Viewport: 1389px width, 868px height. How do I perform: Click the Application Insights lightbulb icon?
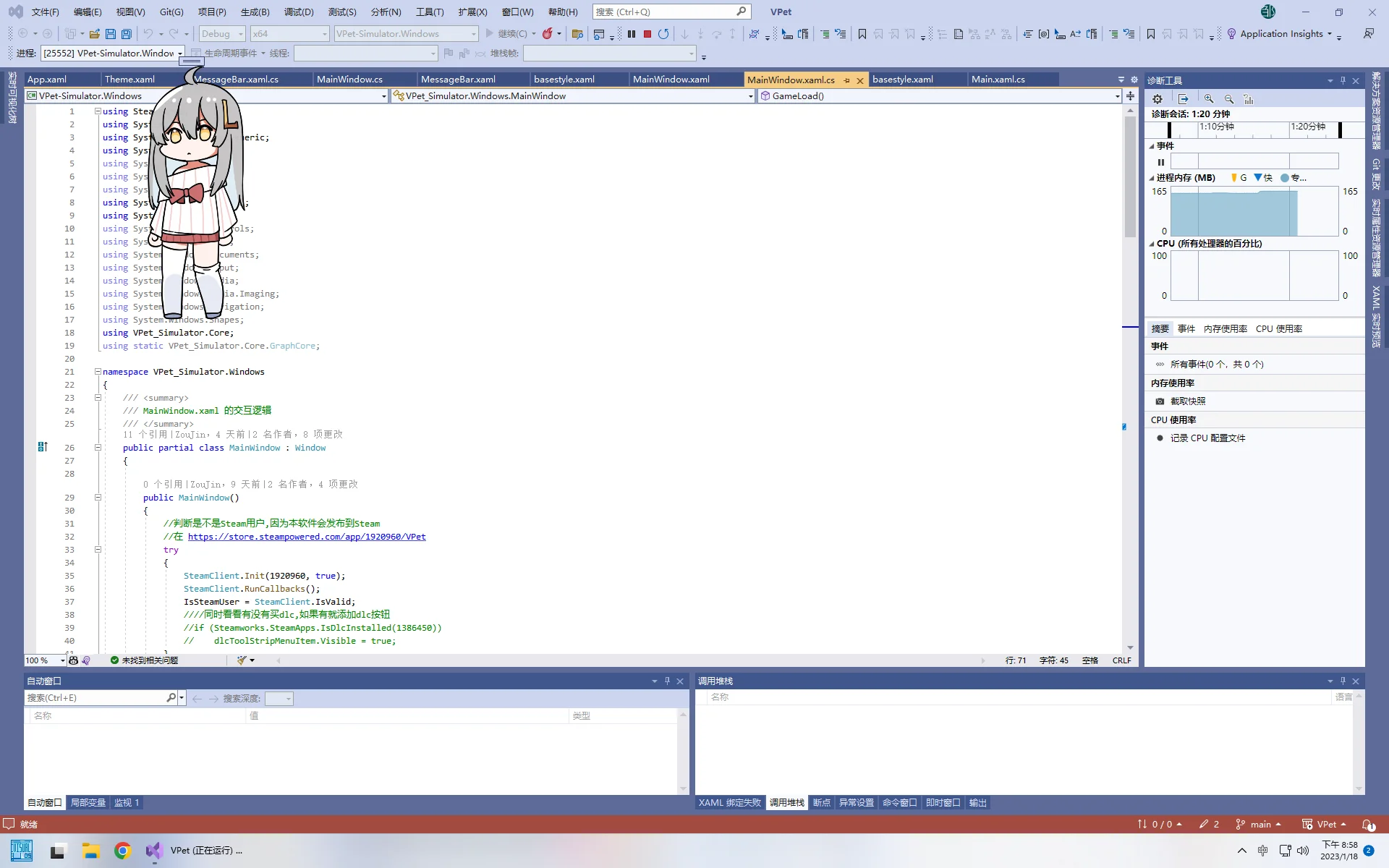1231,34
